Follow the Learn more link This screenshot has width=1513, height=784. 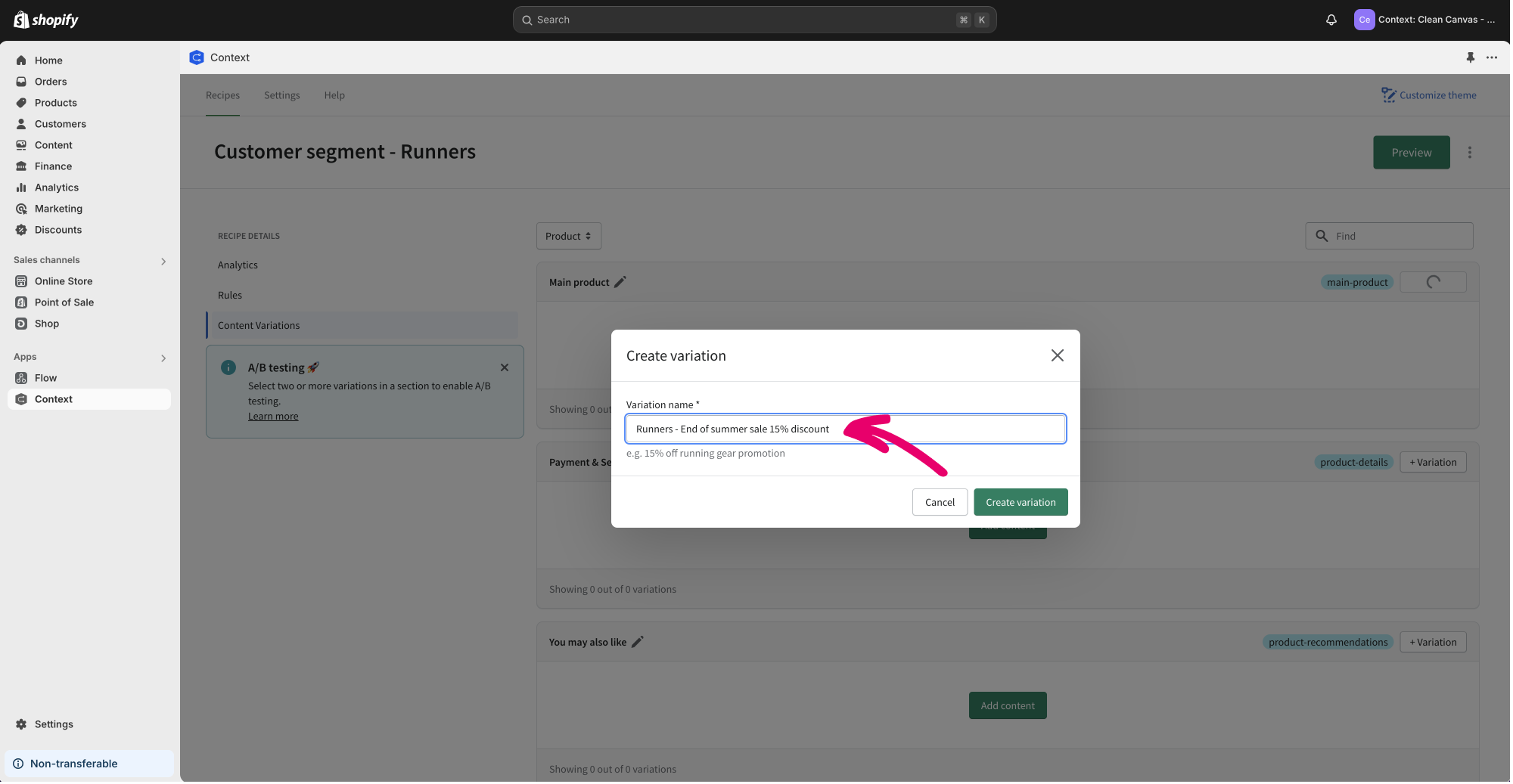(273, 417)
